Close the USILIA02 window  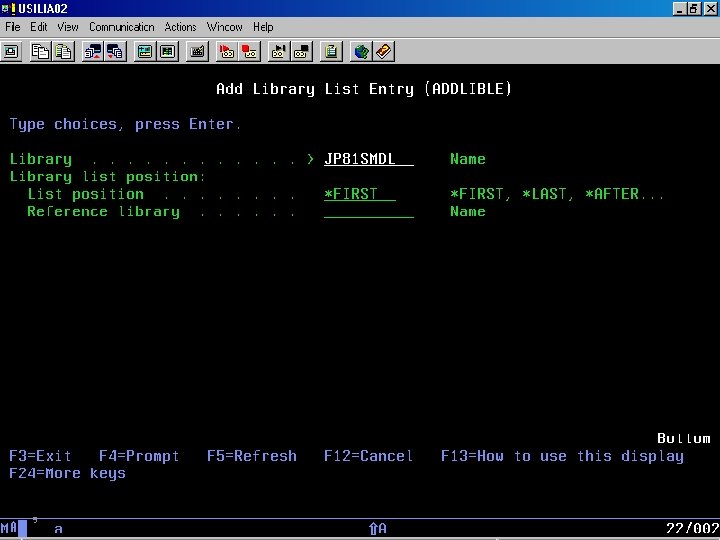coord(709,8)
